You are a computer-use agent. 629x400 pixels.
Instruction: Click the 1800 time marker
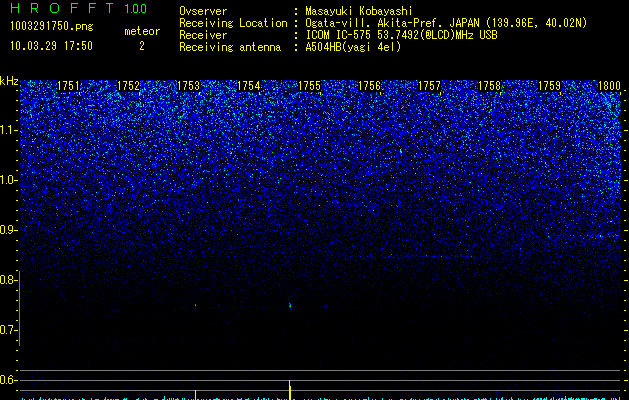[x=610, y=86]
